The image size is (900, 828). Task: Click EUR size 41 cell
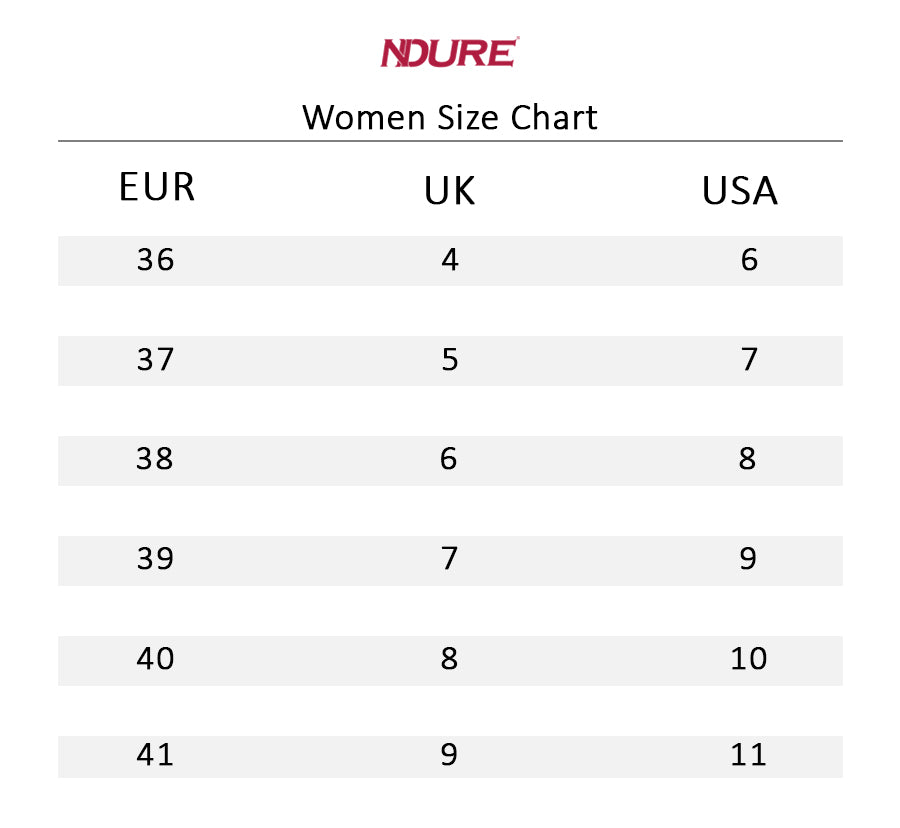[155, 755]
